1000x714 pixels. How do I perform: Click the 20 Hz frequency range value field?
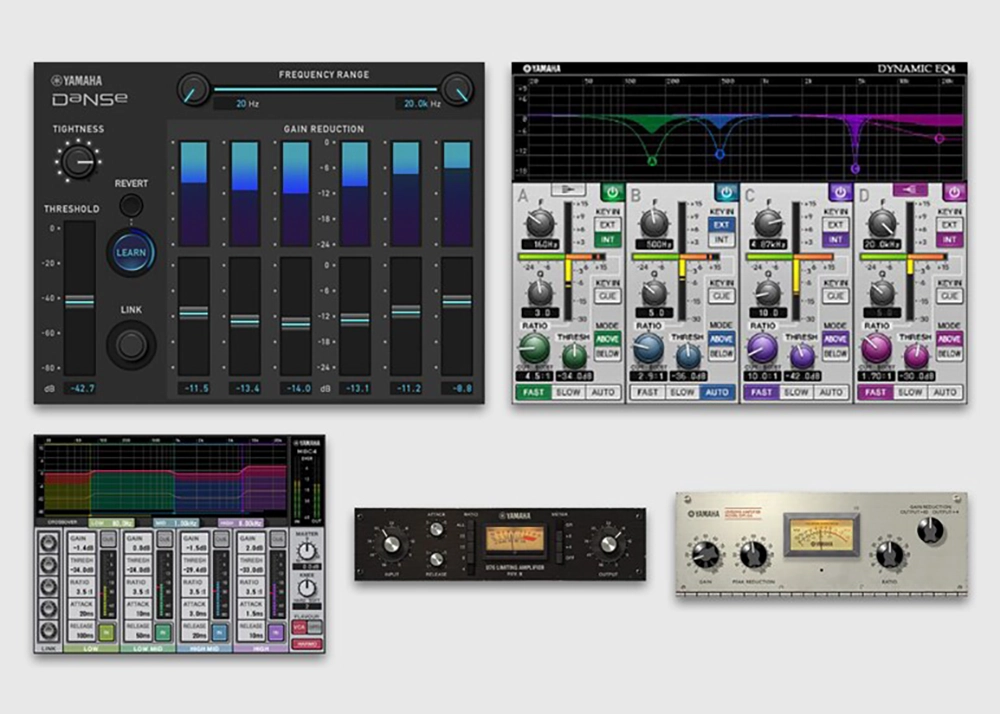(230, 103)
